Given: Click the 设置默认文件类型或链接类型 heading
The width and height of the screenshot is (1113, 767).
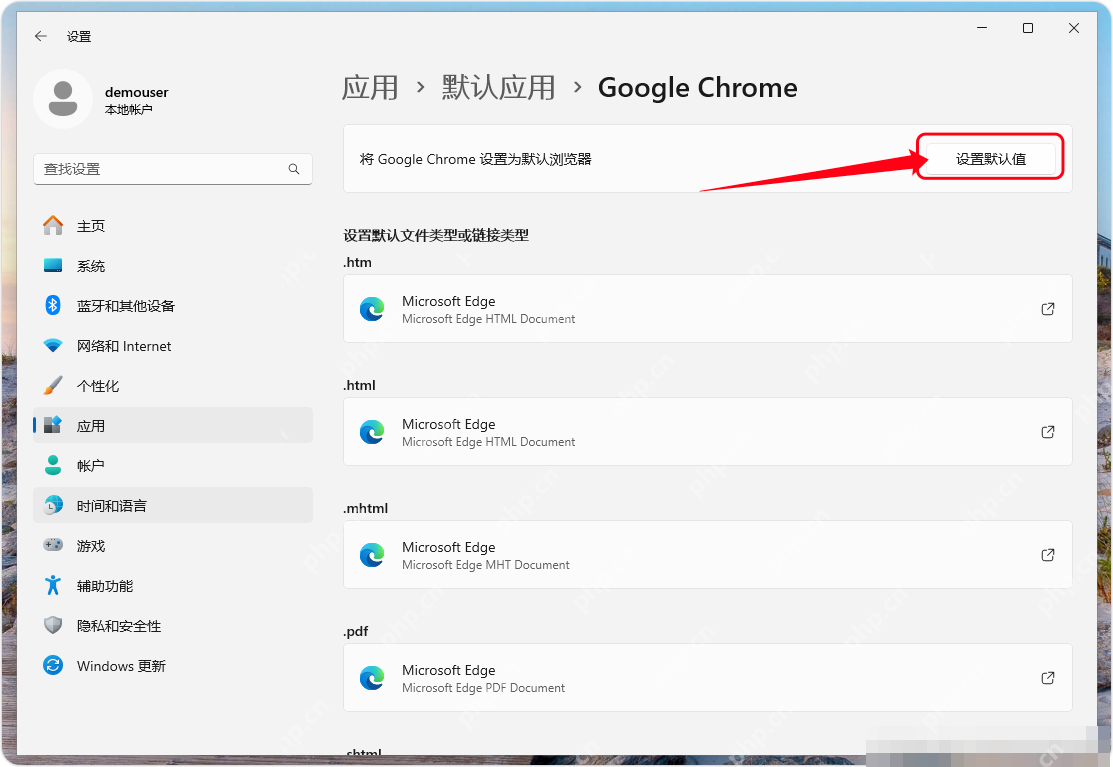Looking at the screenshot, I should pyautogui.click(x=436, y=235).
